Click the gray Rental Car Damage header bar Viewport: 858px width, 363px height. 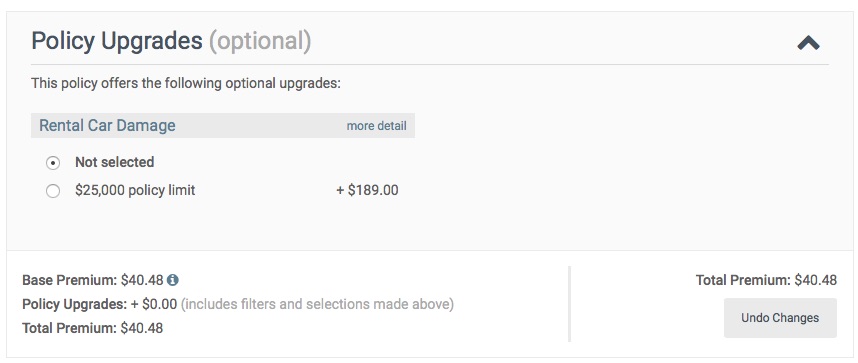click(x=223, y=125)
